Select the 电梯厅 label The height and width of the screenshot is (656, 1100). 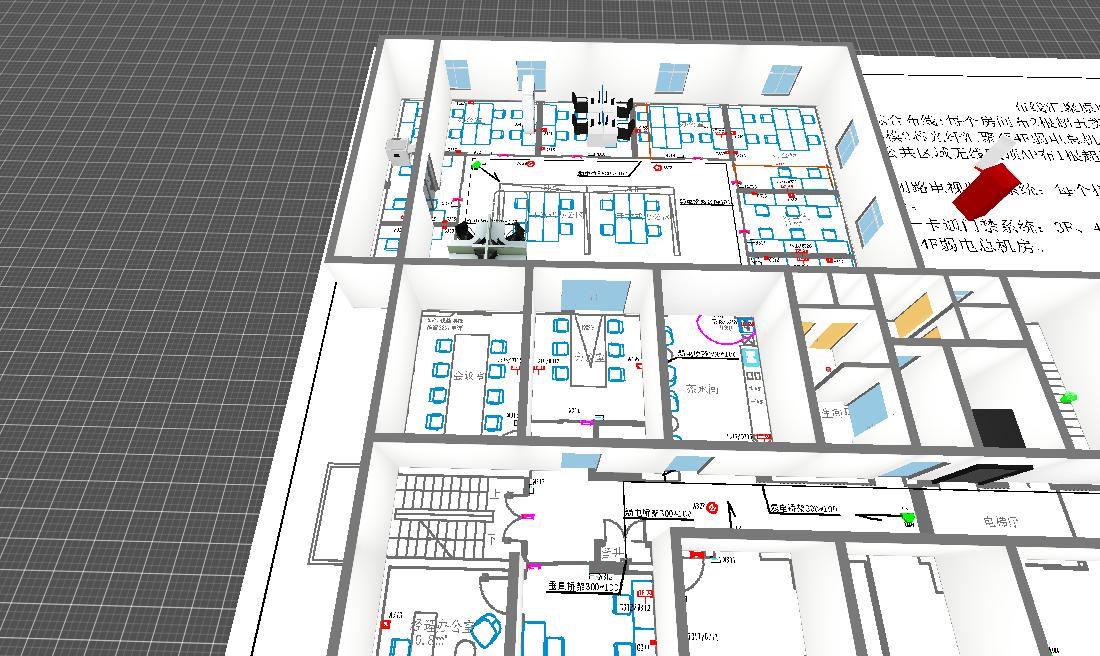click(1000, 522)
